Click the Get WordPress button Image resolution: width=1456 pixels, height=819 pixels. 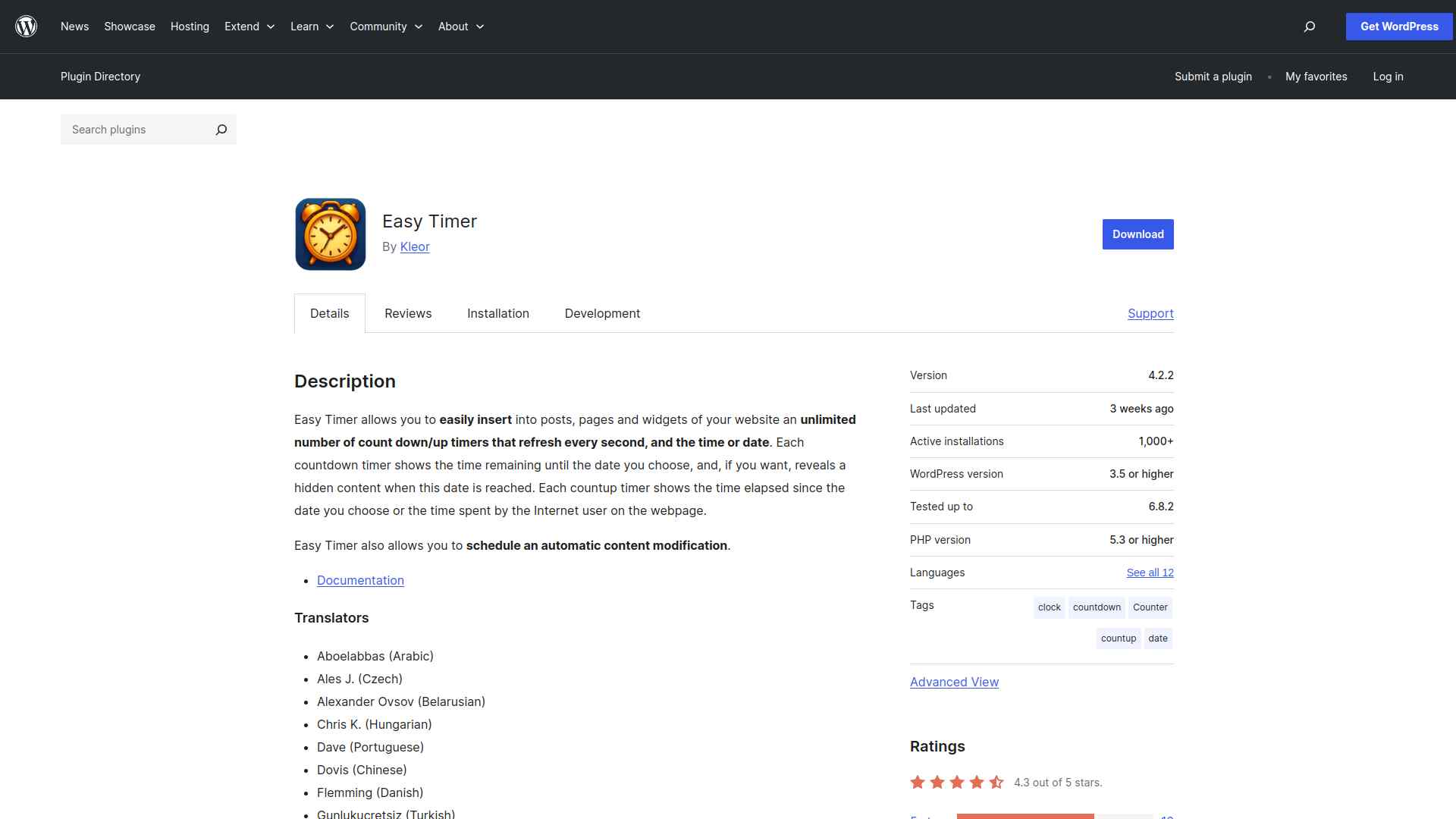[x=1399, y=27]
